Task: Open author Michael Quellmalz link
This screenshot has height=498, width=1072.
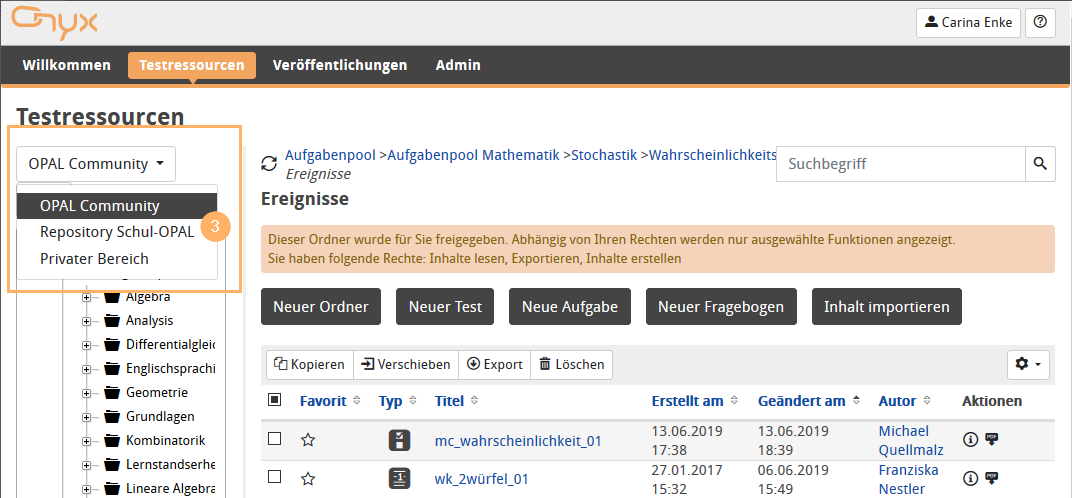Action: coord(911,441)
